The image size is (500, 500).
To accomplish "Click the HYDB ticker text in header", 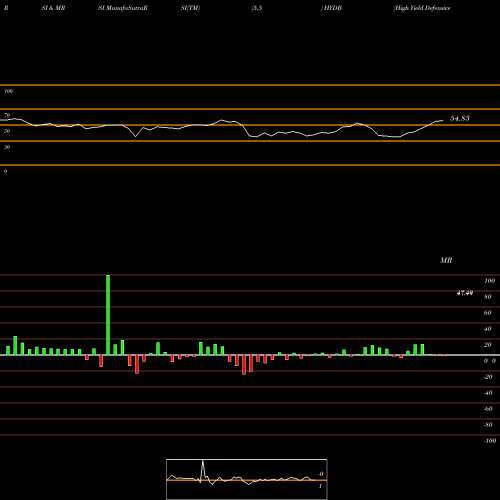I will coord(332,8).
